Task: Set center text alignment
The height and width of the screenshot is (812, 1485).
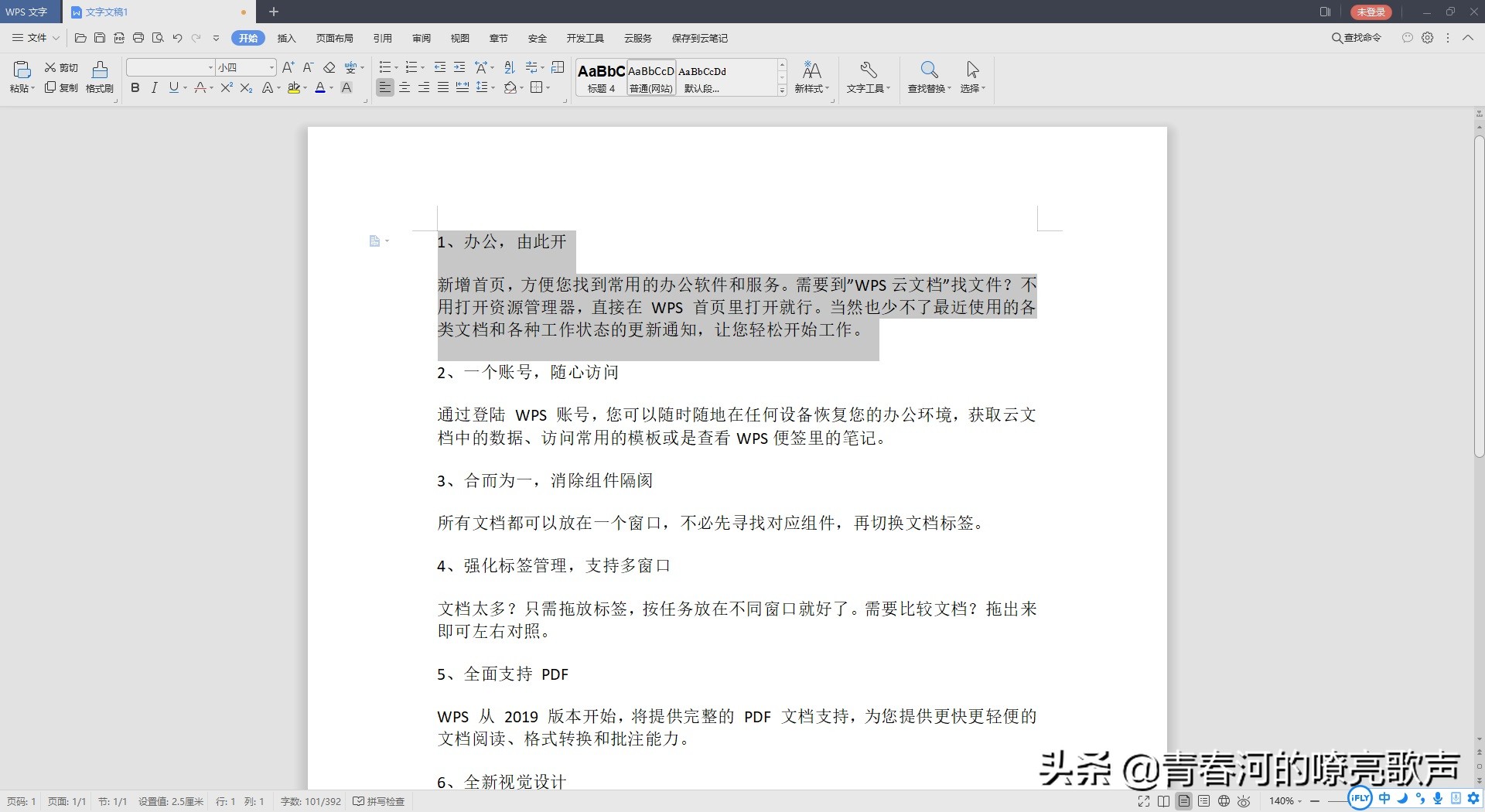Action: [405, 87]
